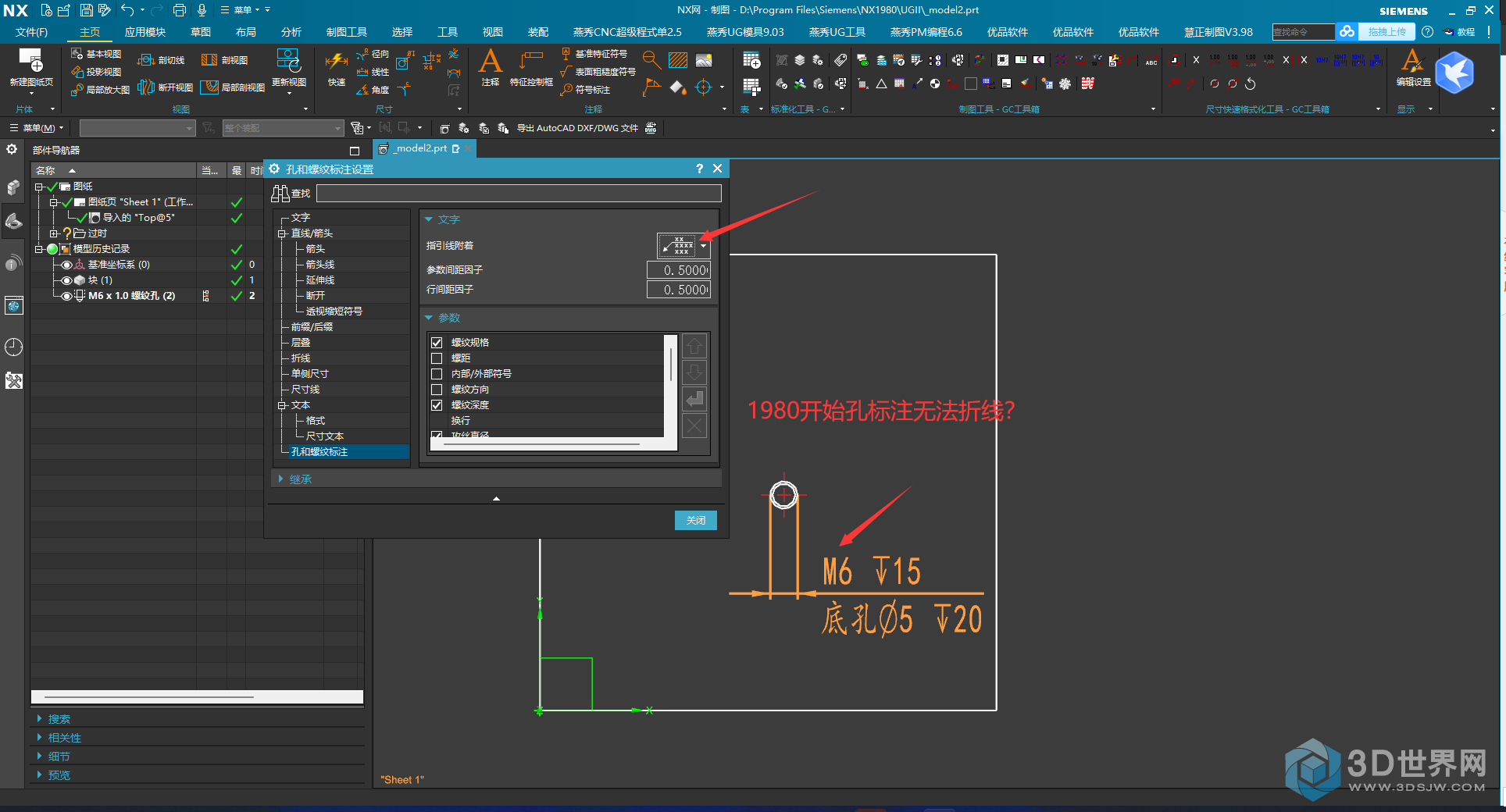Select the 断开视图 broken view tool
The height and width of the screenshot is (812, 1506).
[x=165, y=87]
